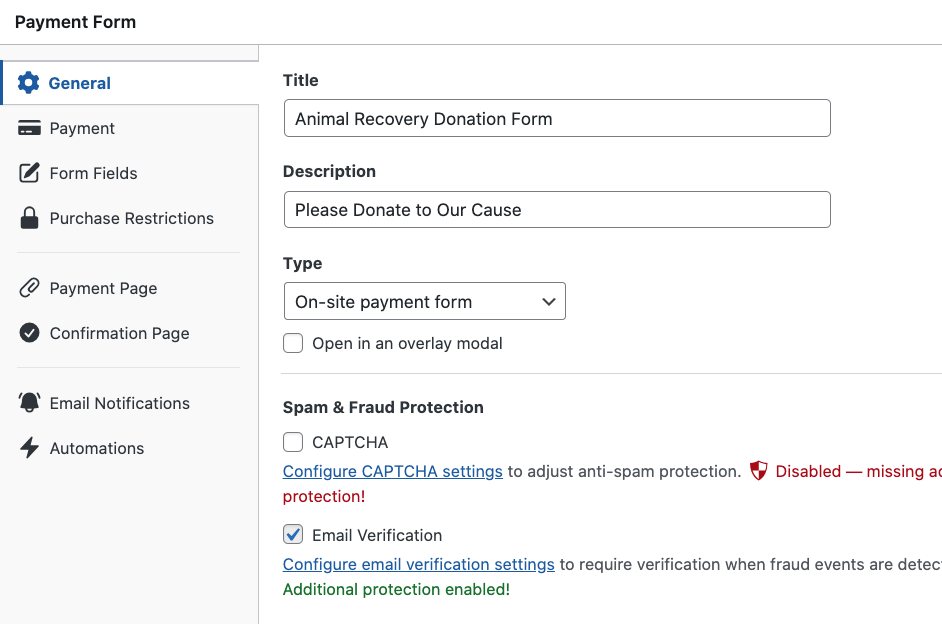Click into the Title input field
The image size is (942, 624).
point(556,118)
